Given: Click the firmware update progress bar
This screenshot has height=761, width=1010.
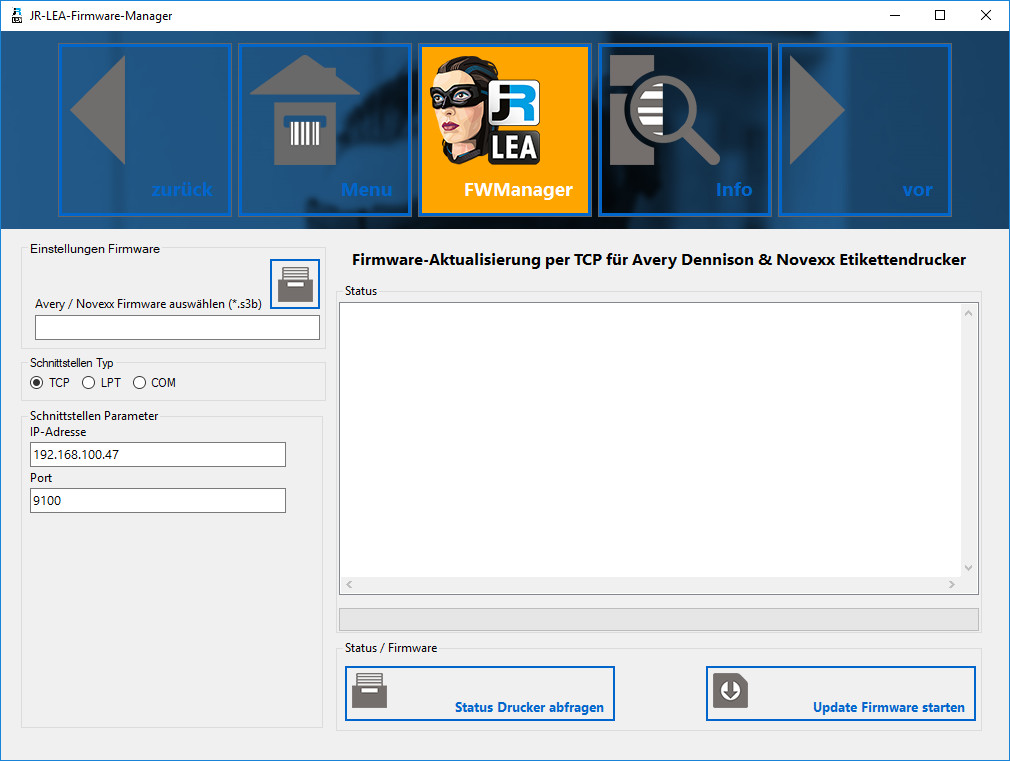Looking at the screenshot, I should (x=658, y=619).
